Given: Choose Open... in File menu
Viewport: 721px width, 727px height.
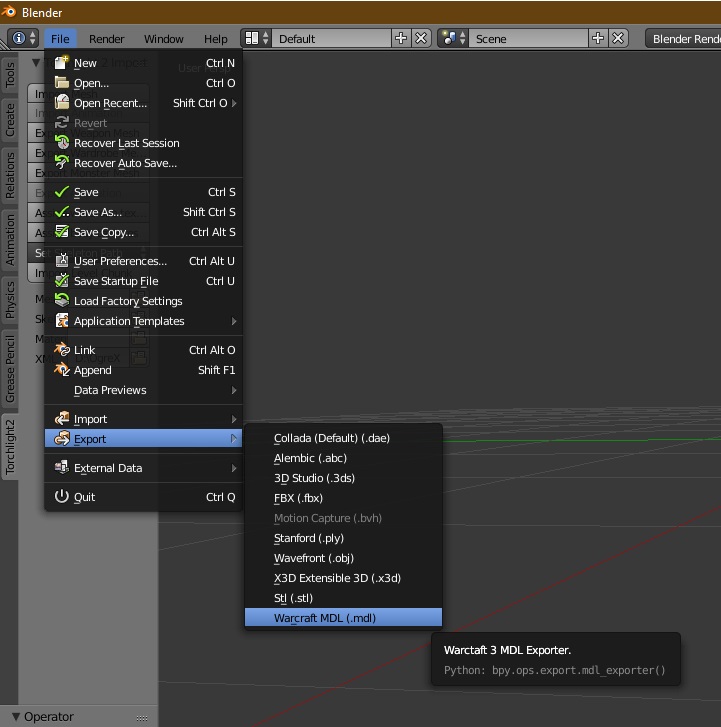Looking at the screenshot, I should pyautogui.click(x=144, y=83).
